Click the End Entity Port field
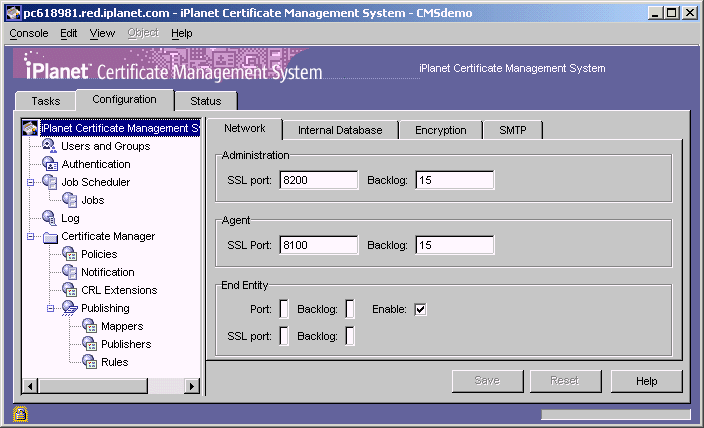704x428 pixels. click(x=284, y=309)
